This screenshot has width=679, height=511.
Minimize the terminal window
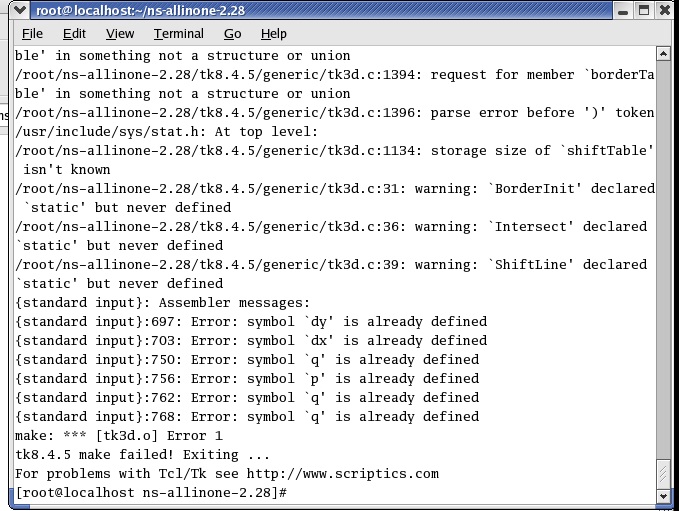[622, 10]
